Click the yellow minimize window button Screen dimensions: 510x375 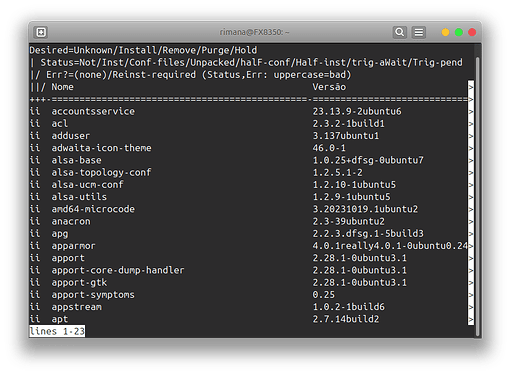point(445,32)
